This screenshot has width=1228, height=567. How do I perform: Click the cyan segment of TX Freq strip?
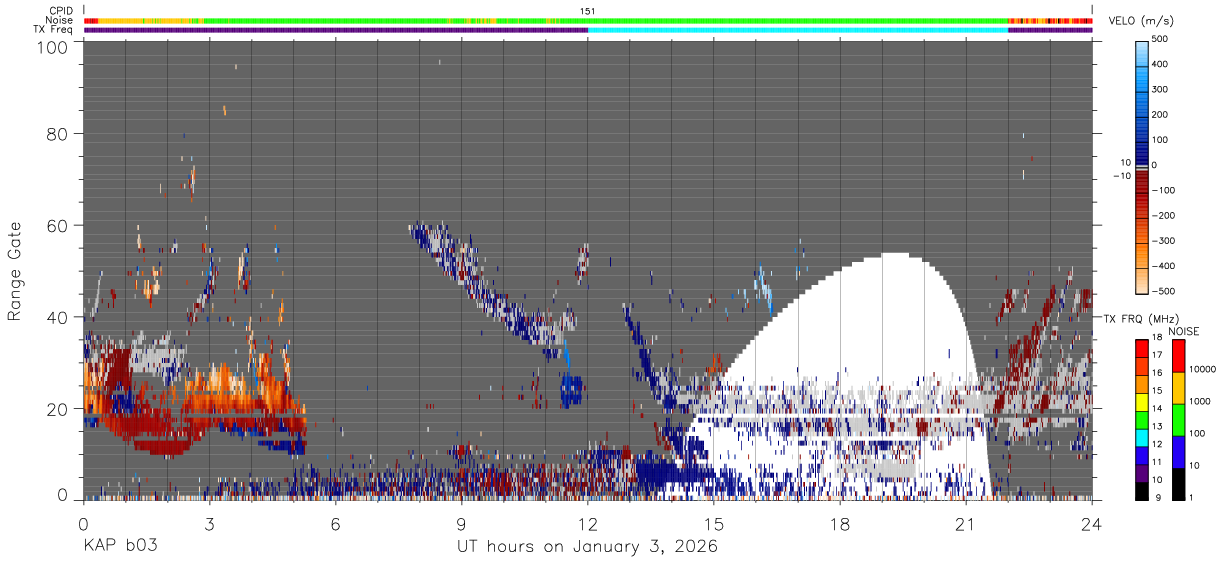[x=798, y=30]
